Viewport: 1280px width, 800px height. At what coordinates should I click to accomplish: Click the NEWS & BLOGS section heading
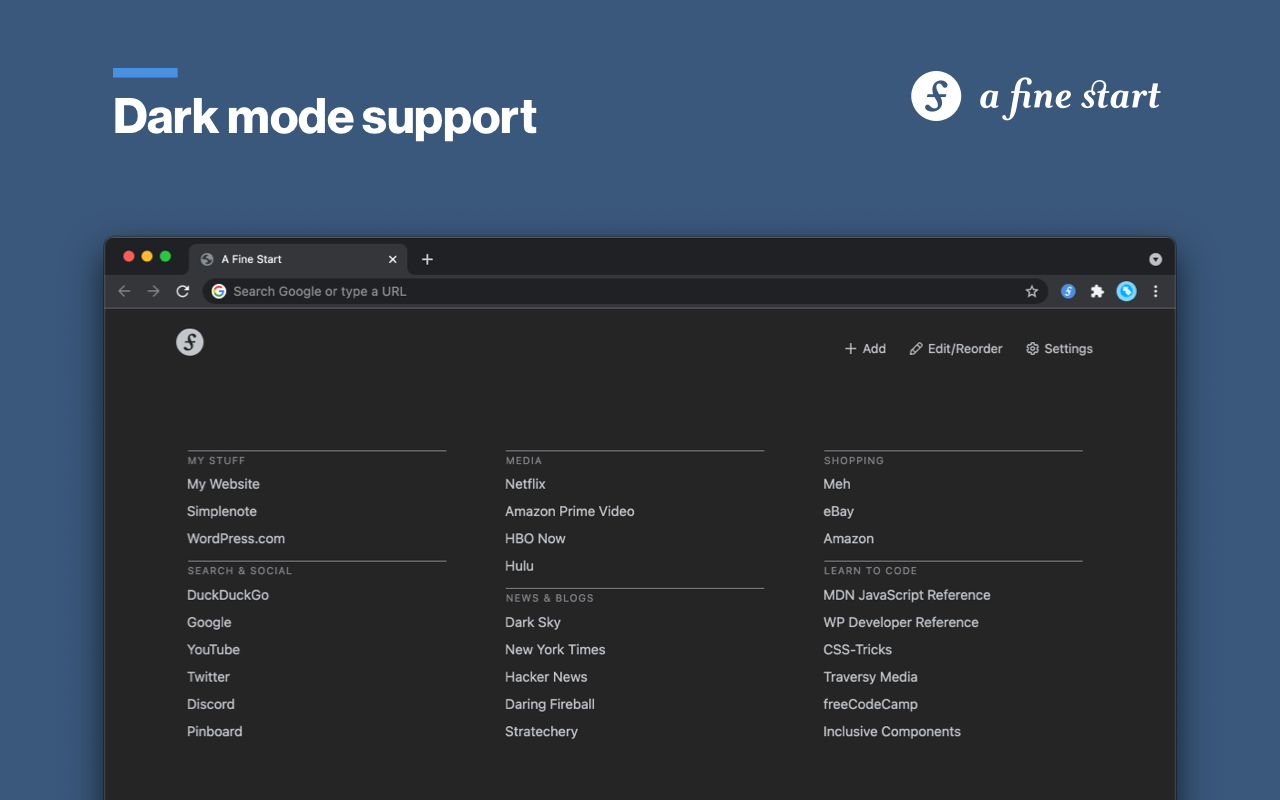[550, 598]
